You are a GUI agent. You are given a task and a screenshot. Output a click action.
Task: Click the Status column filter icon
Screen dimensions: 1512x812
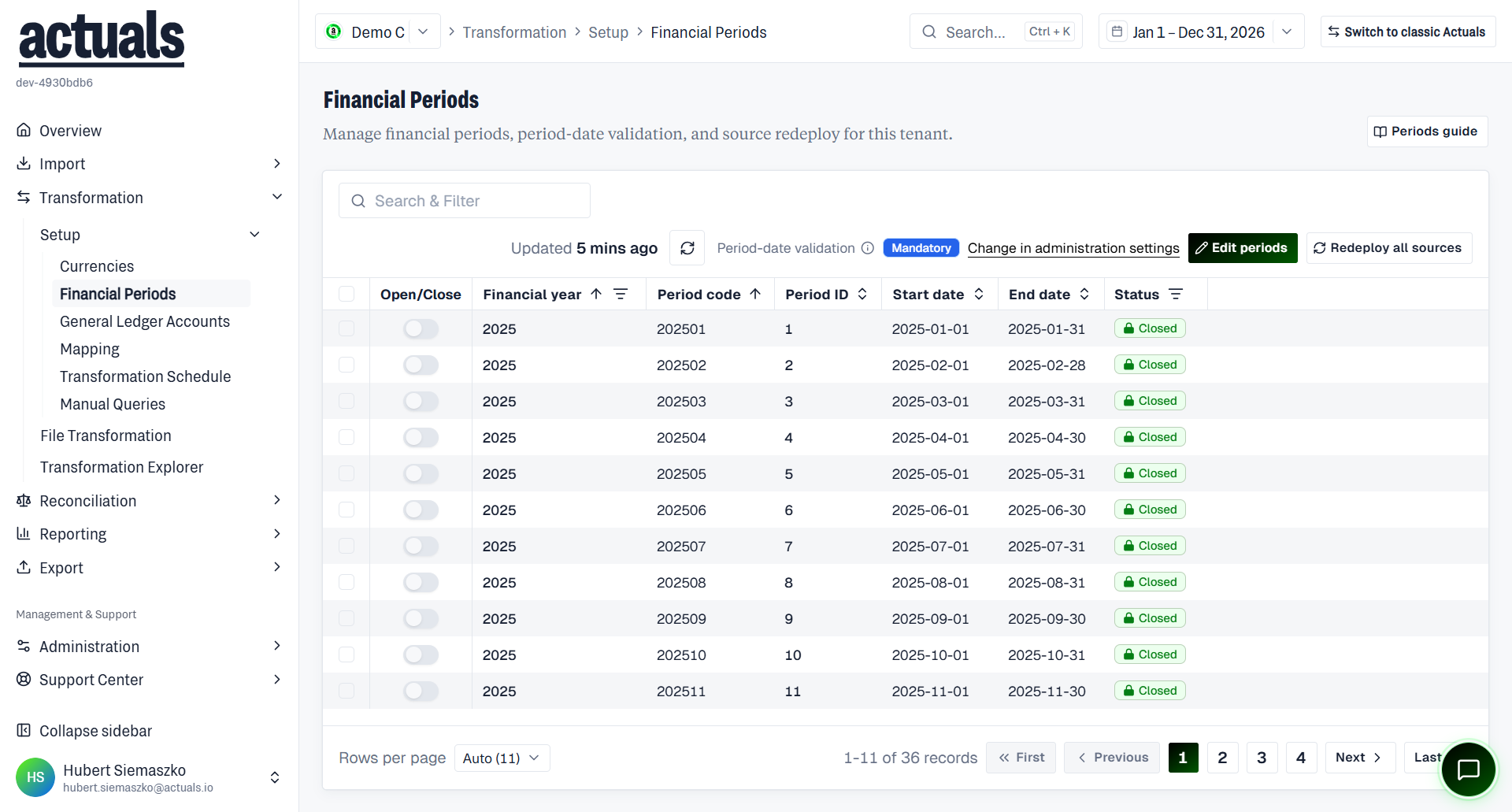(x=1176, y=294)
